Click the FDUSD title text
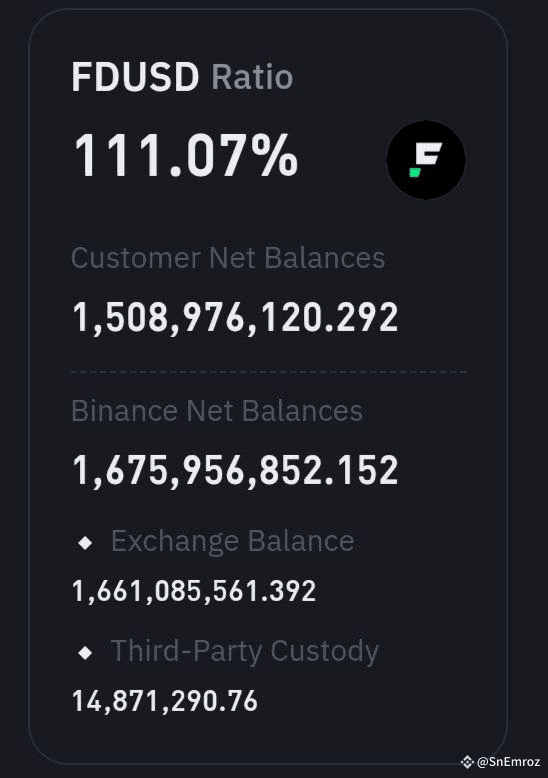The height and width of the screenshot is (778, 548). click(x=135, y=77)
